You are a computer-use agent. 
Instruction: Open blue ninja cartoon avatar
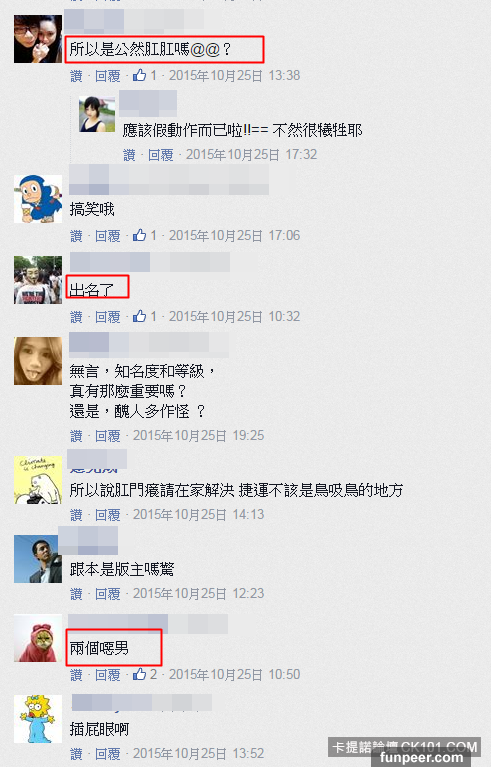point(38,199)
